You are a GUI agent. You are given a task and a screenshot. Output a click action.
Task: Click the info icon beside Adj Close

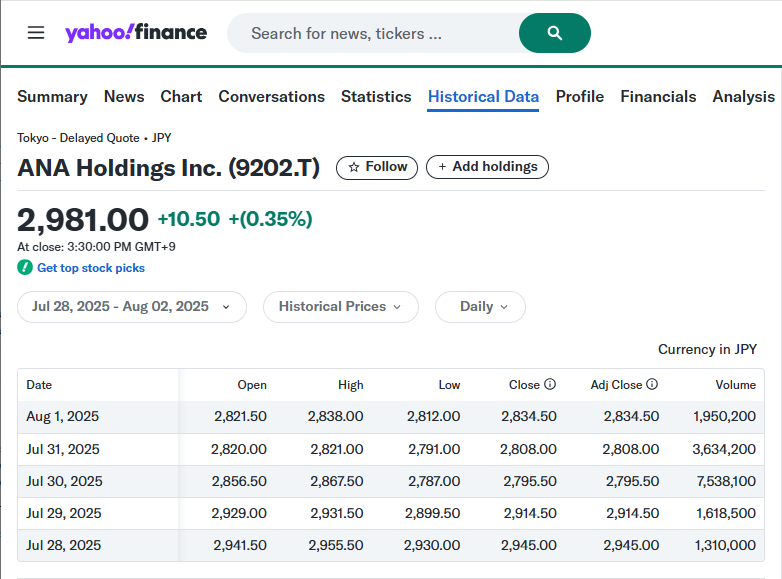(x=652, y=385)
